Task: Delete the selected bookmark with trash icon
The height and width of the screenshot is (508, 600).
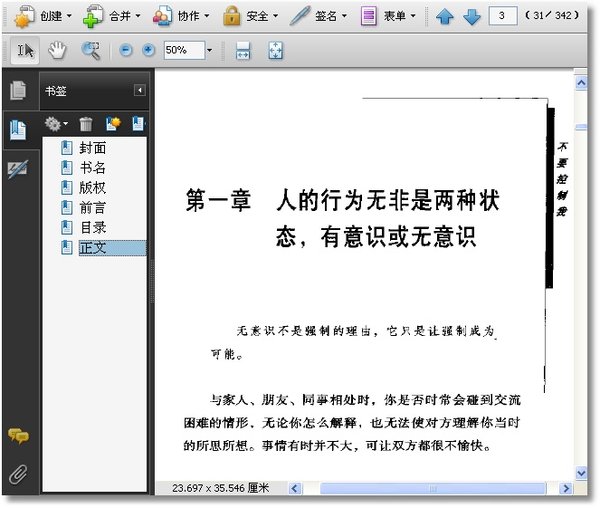Action: click(86, 124)
